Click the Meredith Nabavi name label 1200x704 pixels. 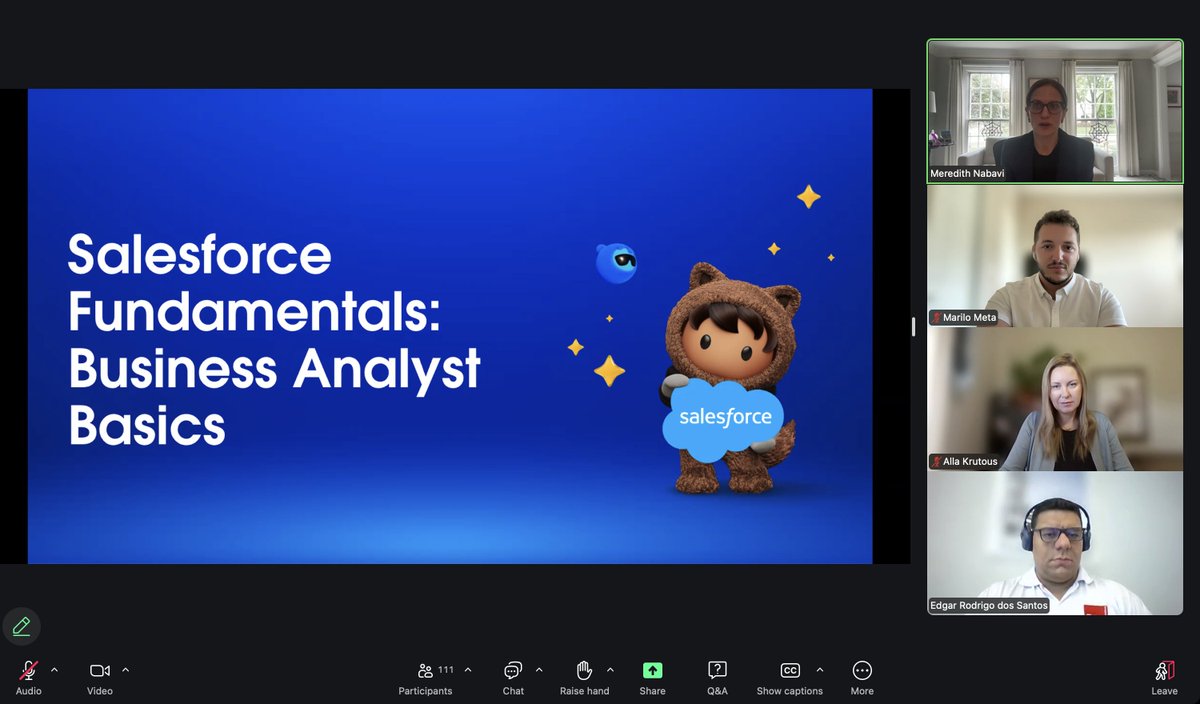click(968, 173)
